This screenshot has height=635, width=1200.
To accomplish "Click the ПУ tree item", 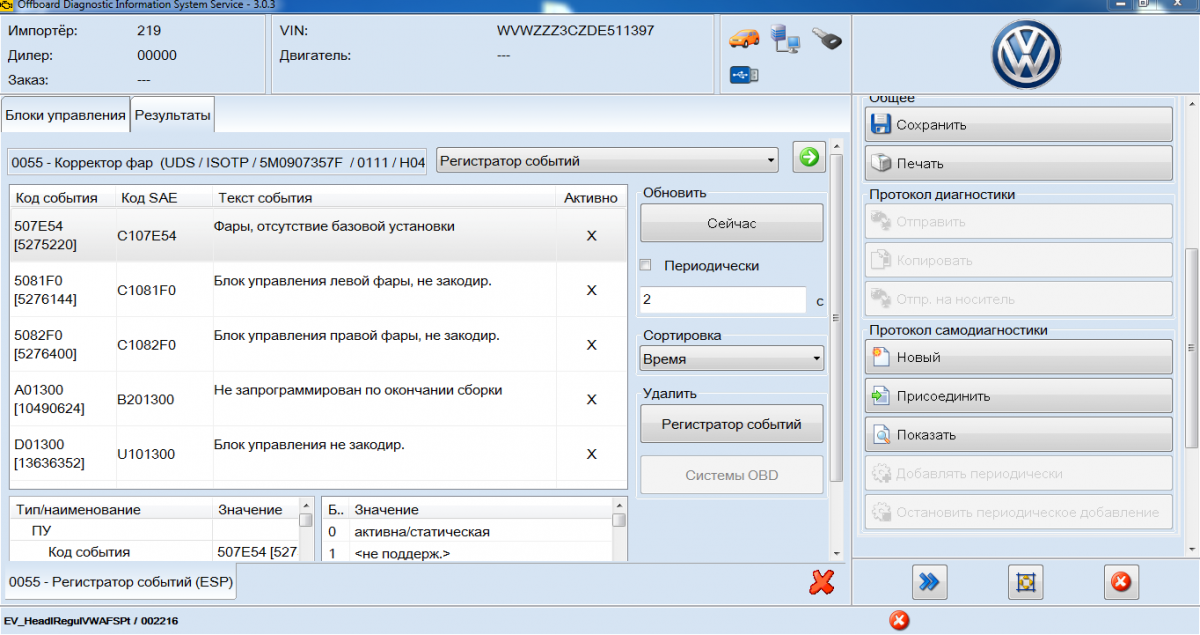I will click(41, 531).
